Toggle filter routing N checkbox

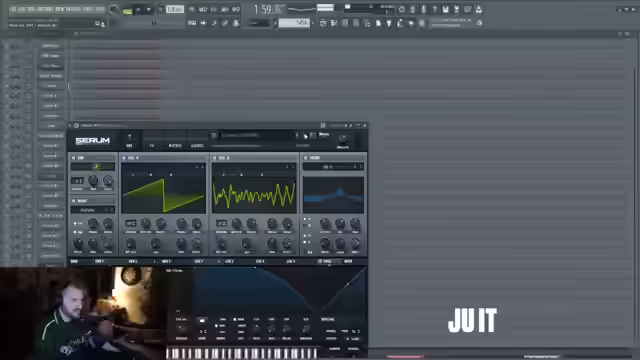click(305, 236)
